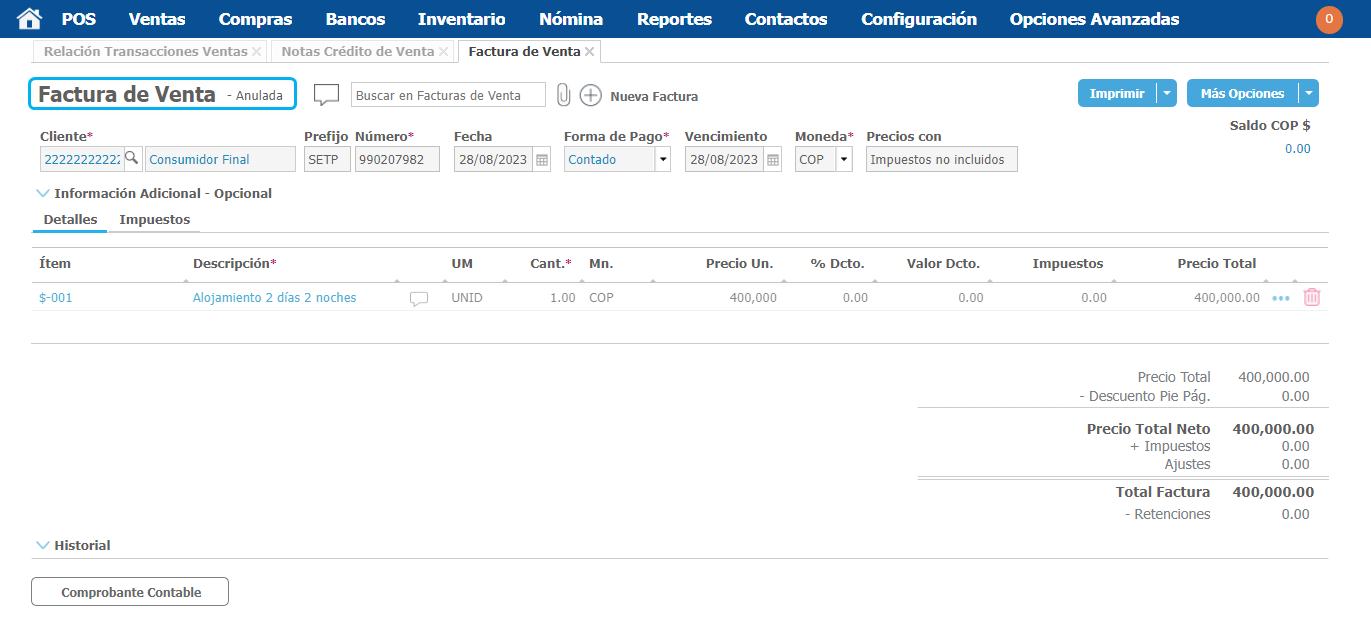Open the Forma de Pago dropdown

pos(661,160)
